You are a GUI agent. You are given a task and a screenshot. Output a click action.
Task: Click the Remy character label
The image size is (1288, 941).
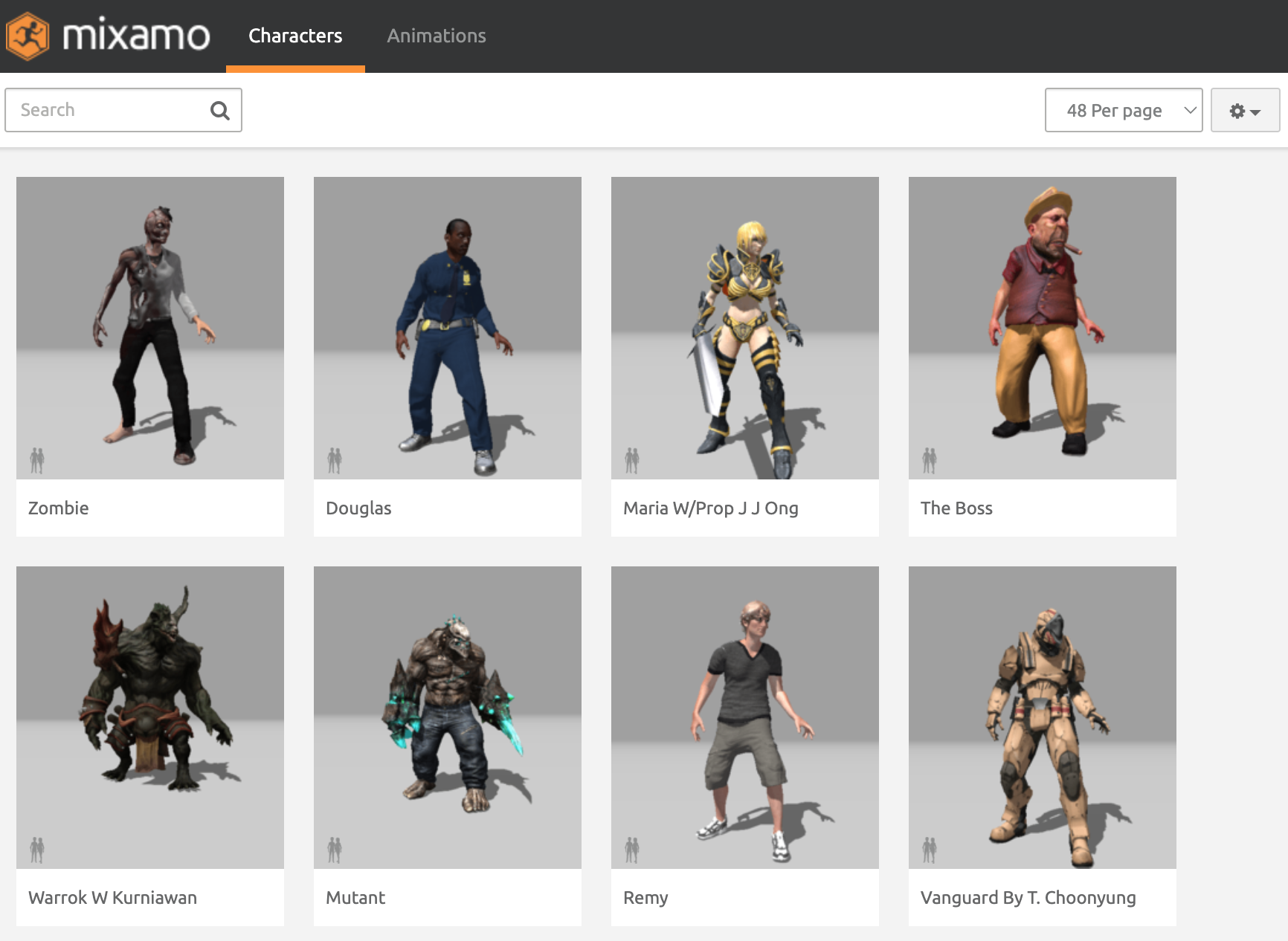pyautogui.click(x=645, y=898)
